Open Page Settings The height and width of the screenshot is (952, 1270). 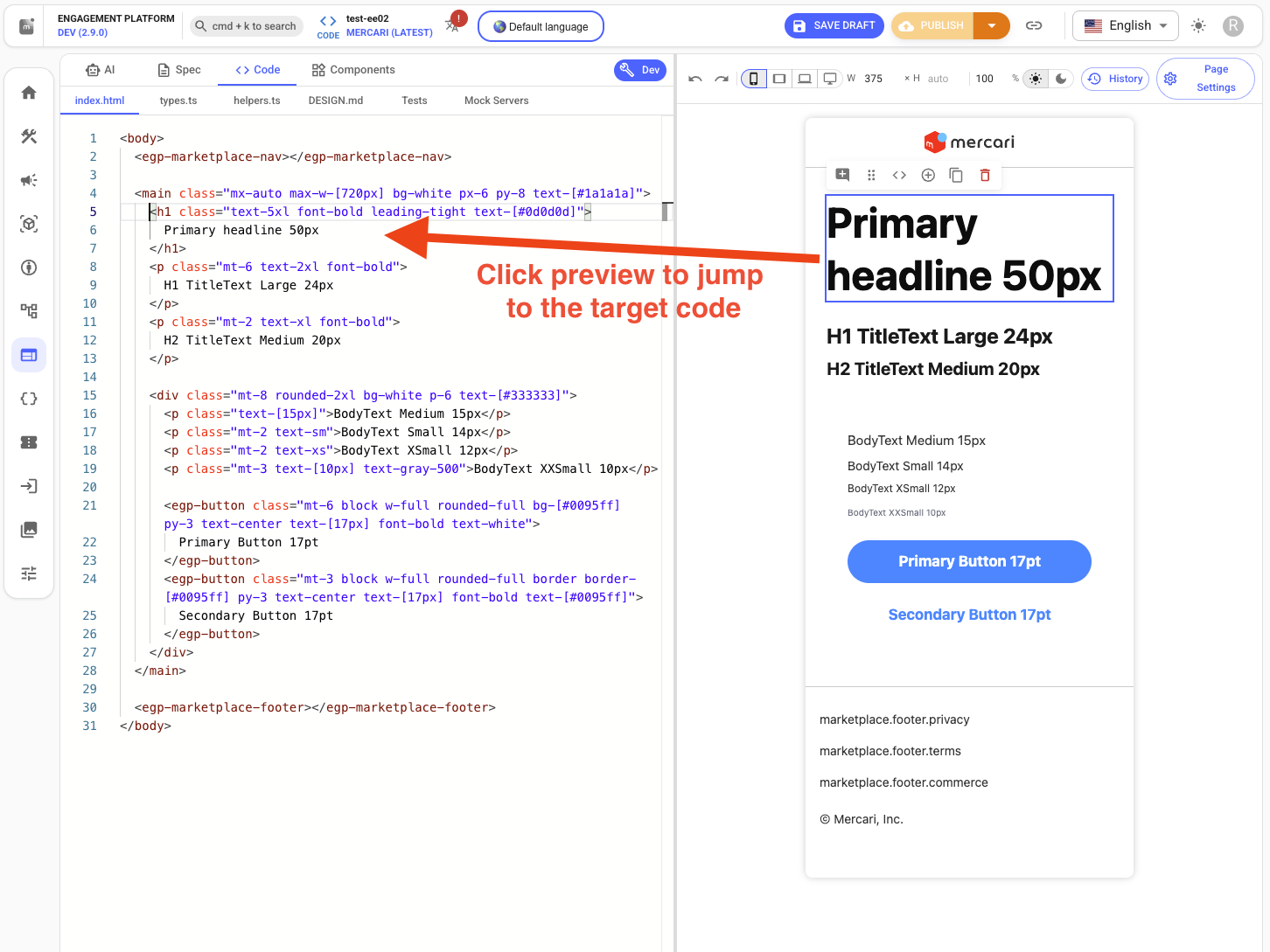point(1205,79)
